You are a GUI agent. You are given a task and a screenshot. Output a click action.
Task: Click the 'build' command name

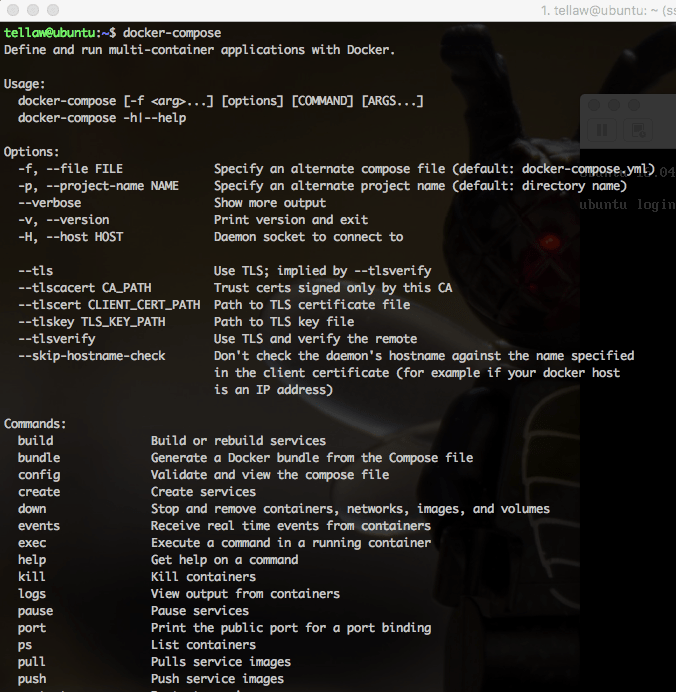35,441
